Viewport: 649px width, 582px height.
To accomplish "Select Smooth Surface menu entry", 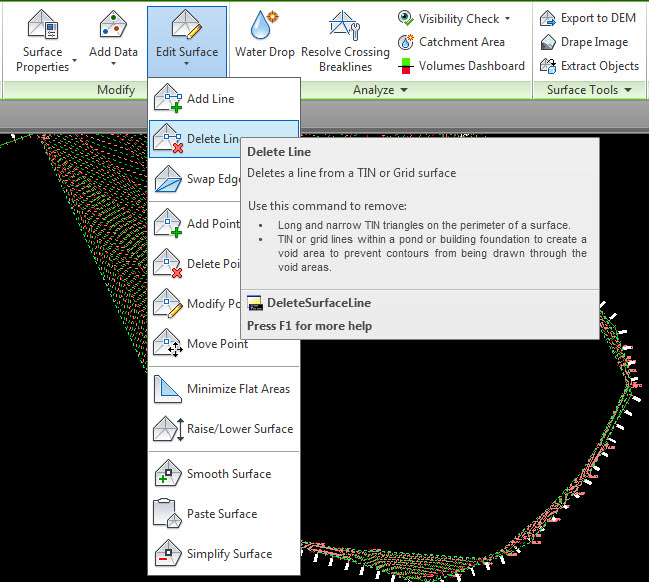I will point(224,474).
